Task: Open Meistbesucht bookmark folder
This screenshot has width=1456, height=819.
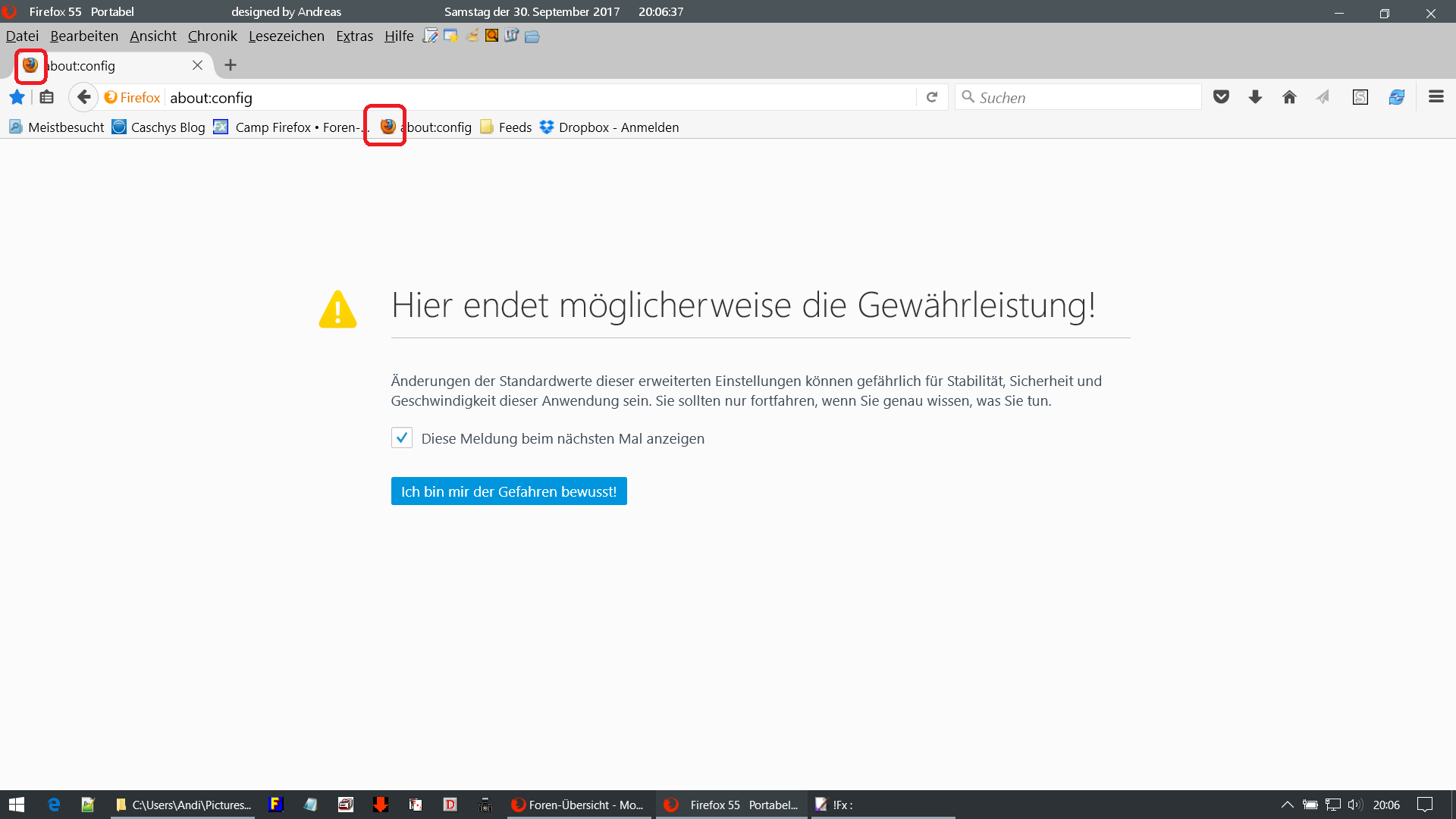Action: [x=57, y=127]
